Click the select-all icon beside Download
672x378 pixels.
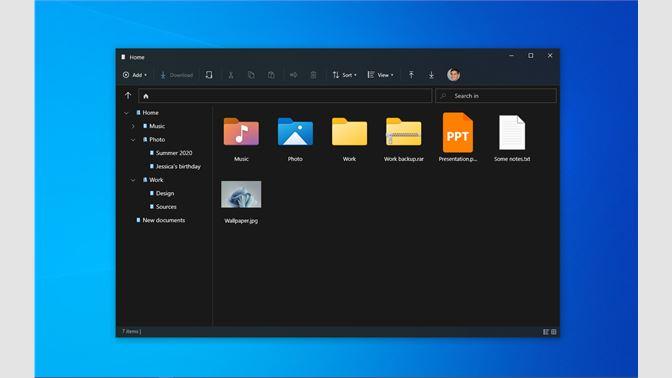[x=209, y=75]
